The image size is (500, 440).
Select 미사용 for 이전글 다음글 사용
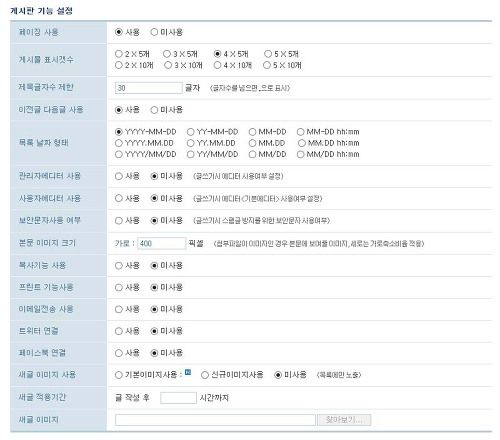pyautogui.click(x=154, y=110)
